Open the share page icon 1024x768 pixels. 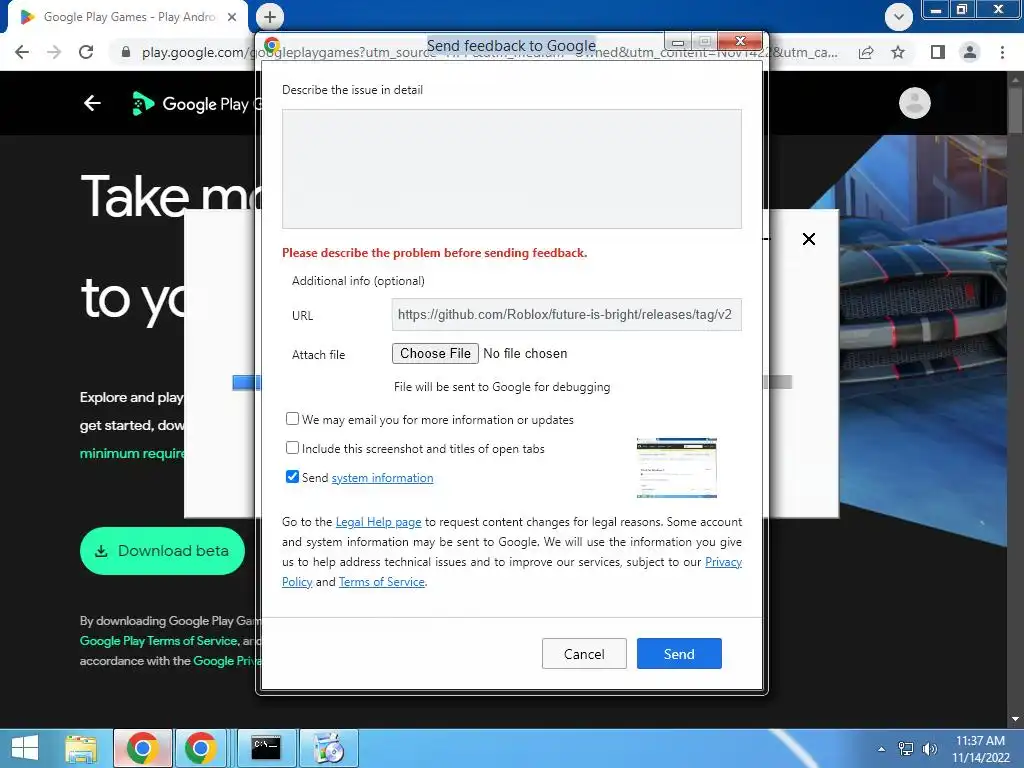click(x=866, y=52)
